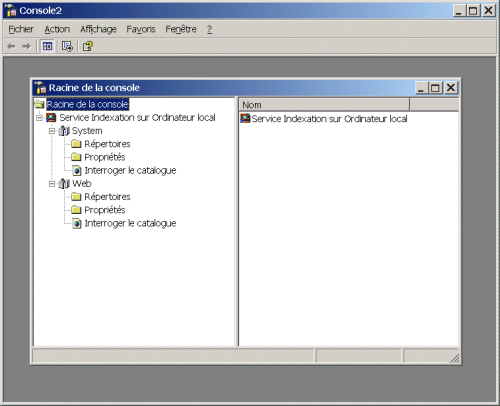Collapse the System catalog node
The image size is (500, 406).
[x=52, y=131]
